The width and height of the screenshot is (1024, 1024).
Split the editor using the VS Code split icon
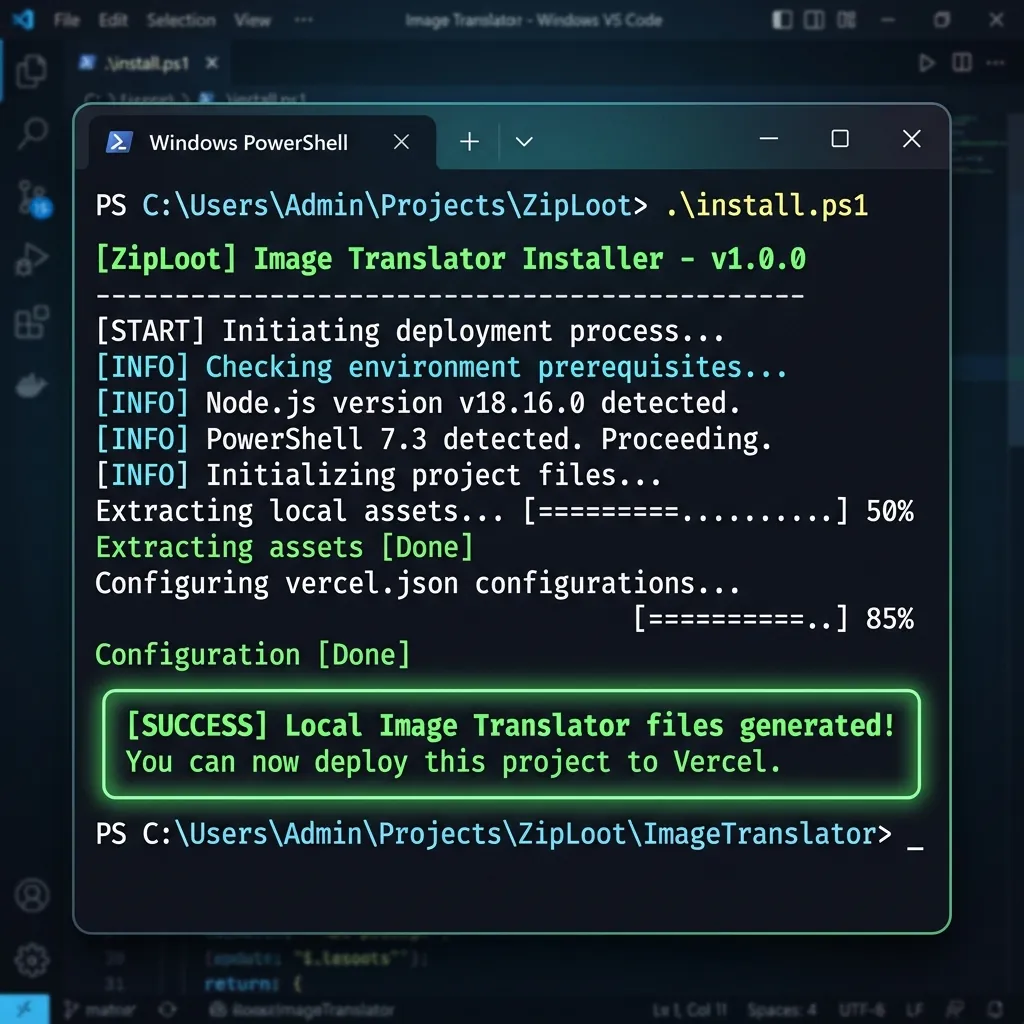tap(961, 63)
